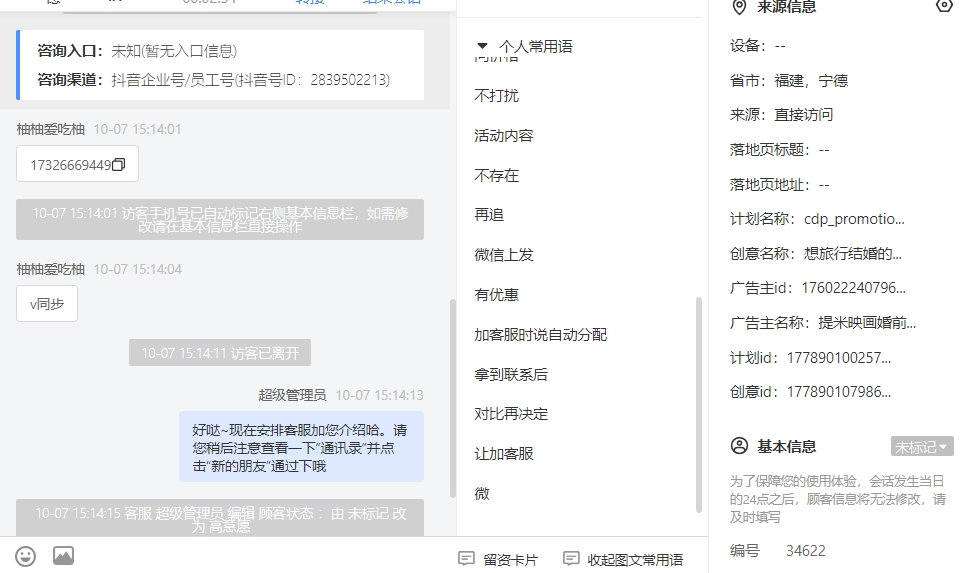973x573 pixels.
Task: Copy phone number 17326669449 with copy icon
Action: pyautogui.click(x=119, y=165)
